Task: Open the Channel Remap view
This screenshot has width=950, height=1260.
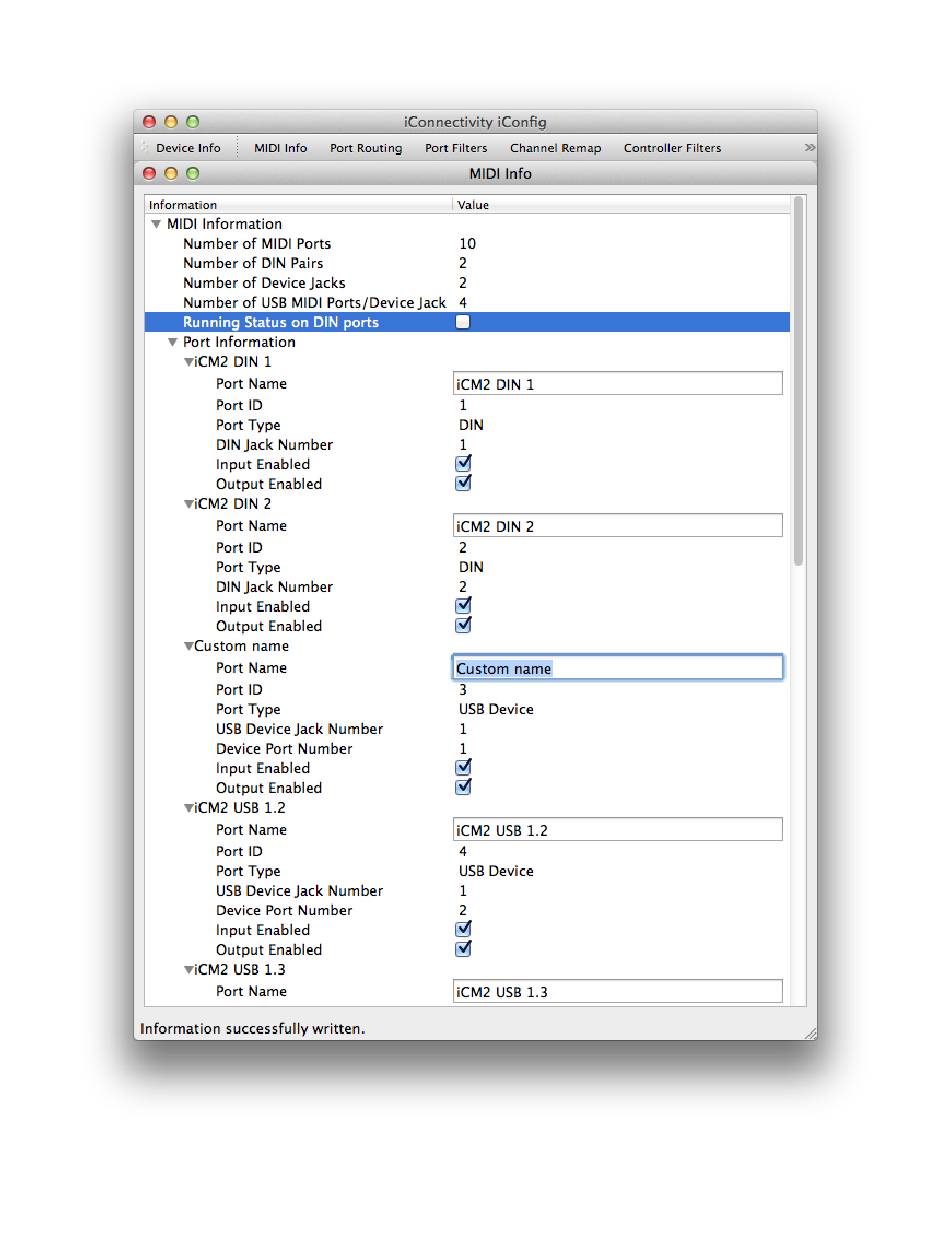Action: [556, 148]
